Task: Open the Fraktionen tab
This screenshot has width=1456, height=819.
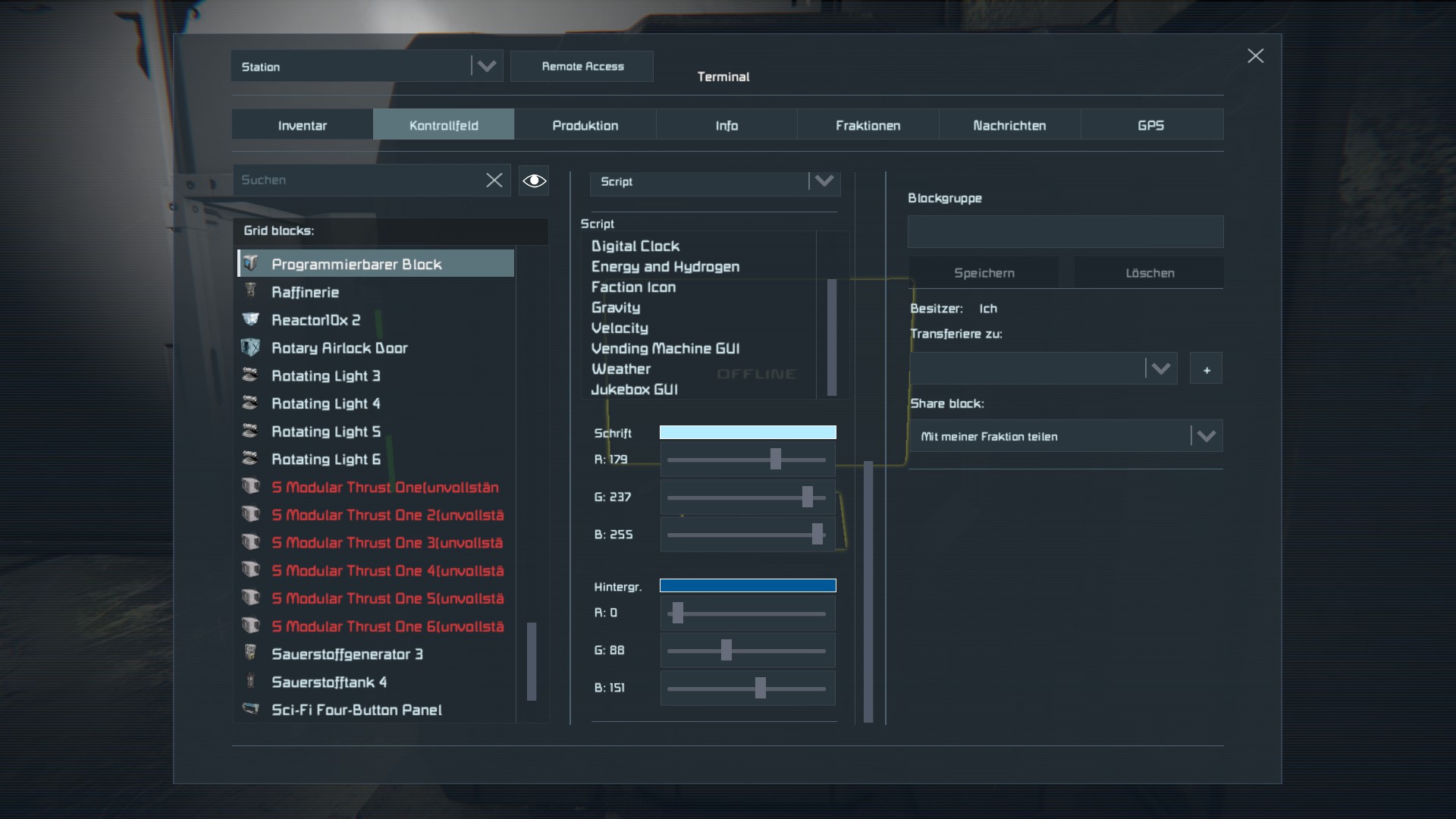Action: 868,125
